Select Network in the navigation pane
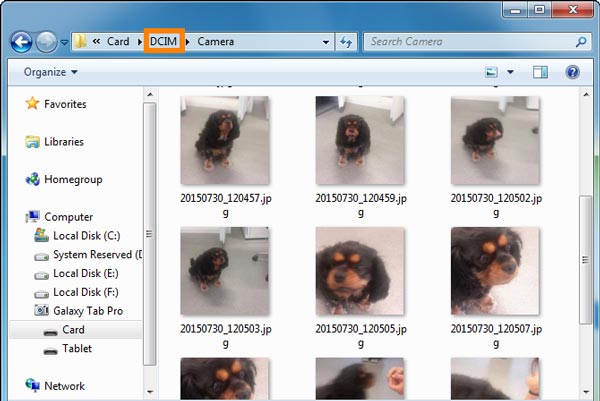Screen dimensions: 600x401 (x=64, y=386)
